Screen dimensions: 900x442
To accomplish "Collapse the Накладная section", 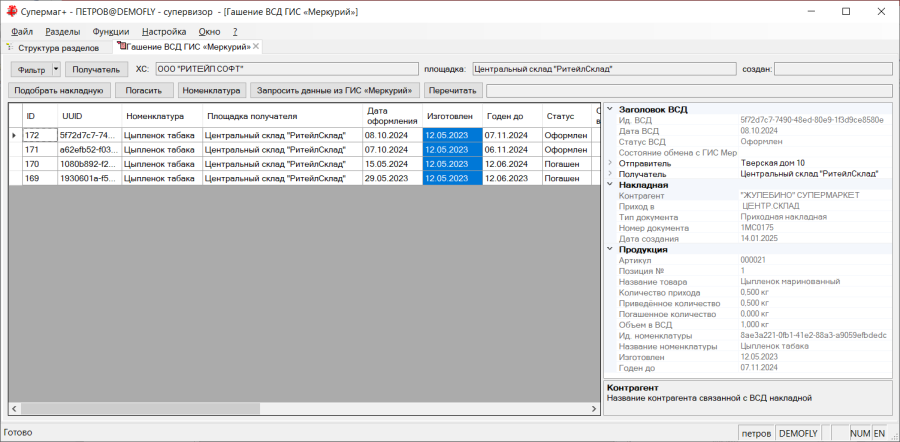I will point(610,185).
